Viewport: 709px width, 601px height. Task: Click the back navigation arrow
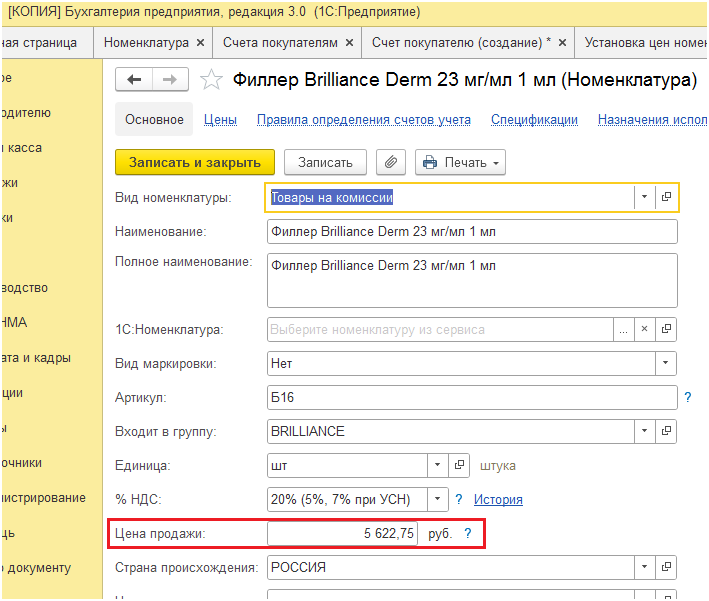click(134, 80)
